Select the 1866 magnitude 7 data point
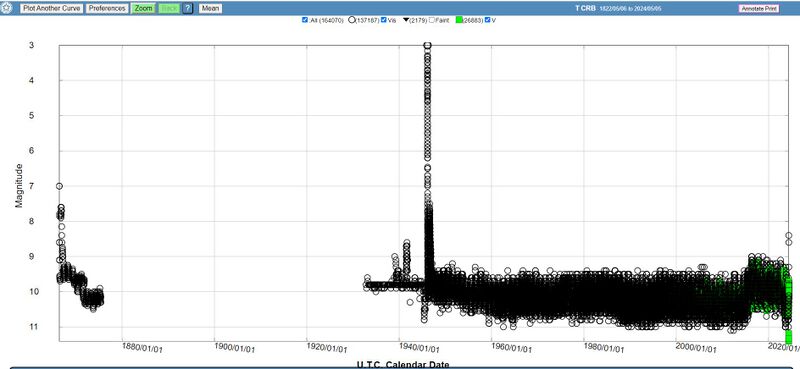 click(x=59, y=186)
